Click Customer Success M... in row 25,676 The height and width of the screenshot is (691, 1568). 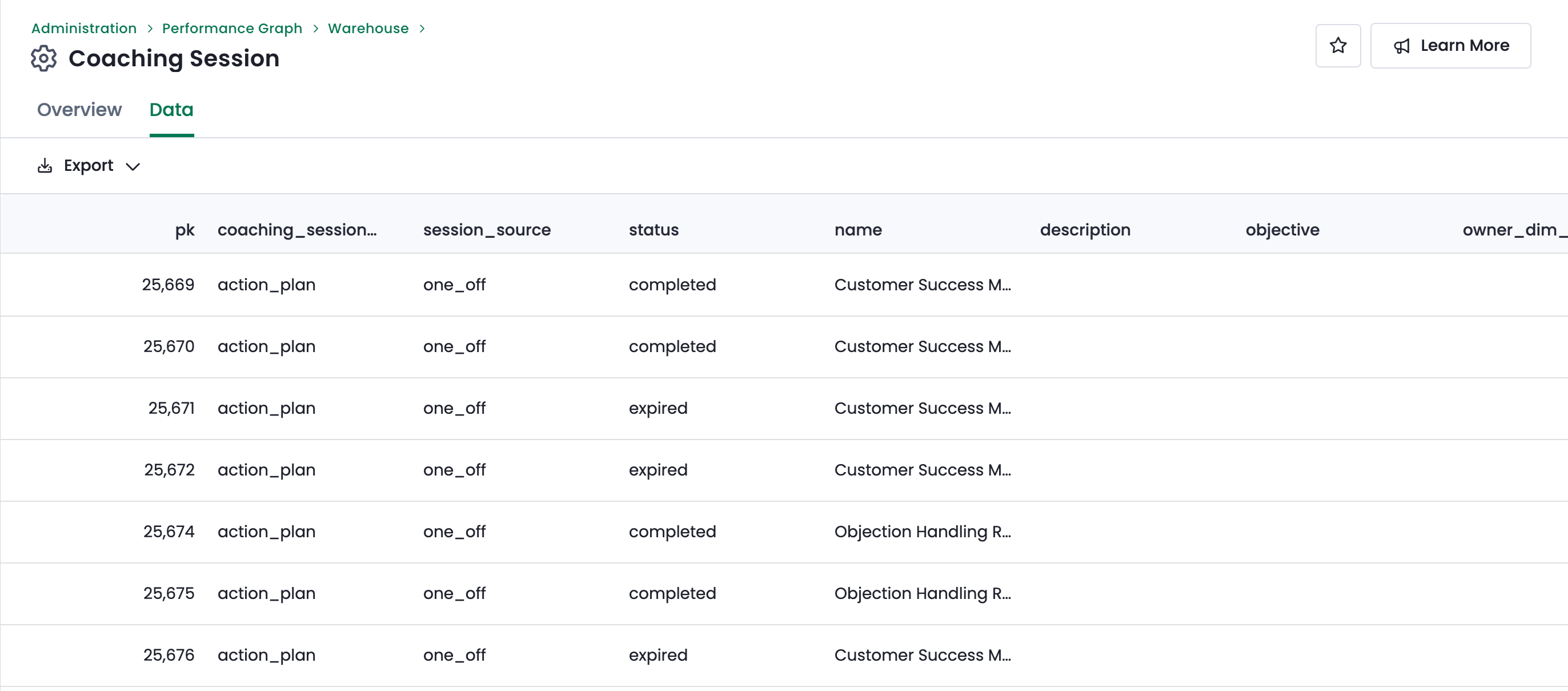(923, 655)
